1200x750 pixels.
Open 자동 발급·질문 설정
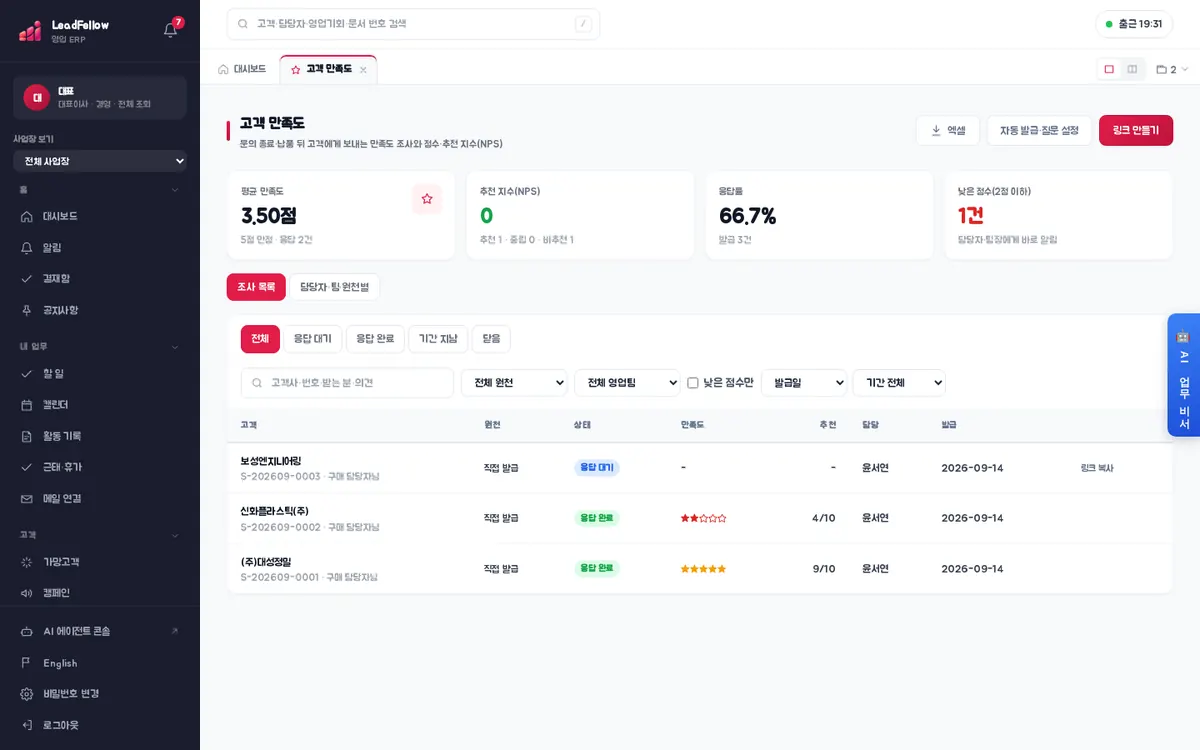pos(1039,130)
